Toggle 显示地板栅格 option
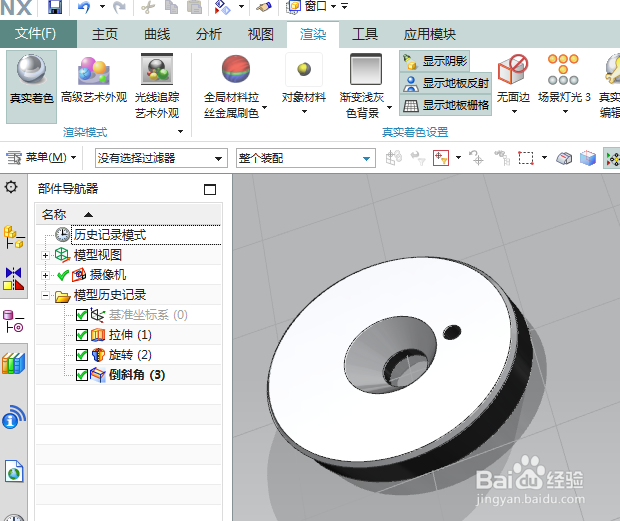This screenshot has height=521, width=620. pos(446,105)
